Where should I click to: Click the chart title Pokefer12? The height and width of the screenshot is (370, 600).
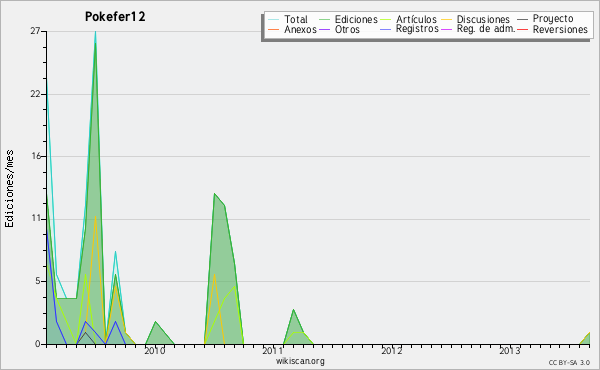115,17
